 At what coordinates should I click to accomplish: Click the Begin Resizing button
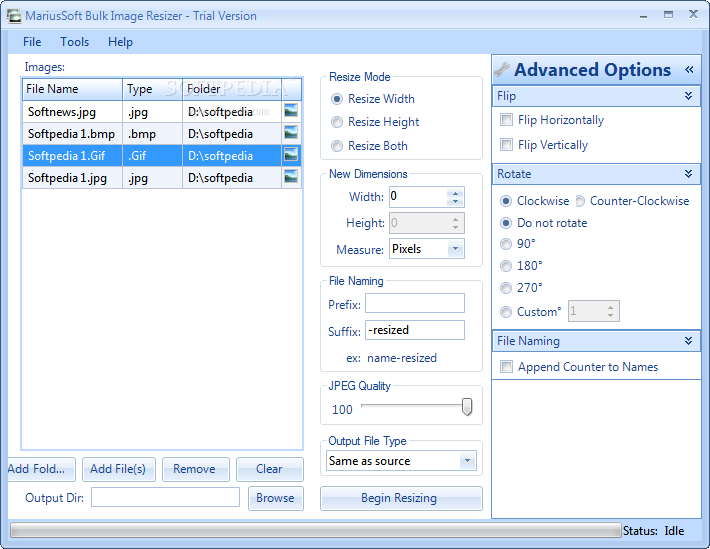tap(401, 498)
